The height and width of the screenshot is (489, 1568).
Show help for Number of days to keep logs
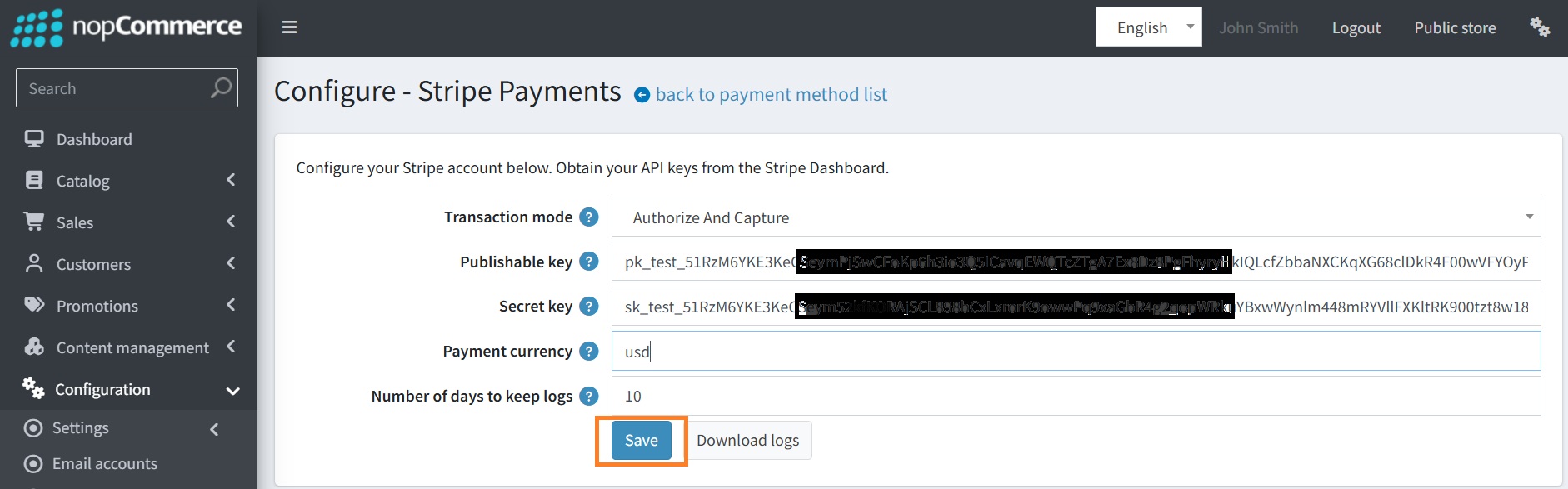(x=589, y=396)
